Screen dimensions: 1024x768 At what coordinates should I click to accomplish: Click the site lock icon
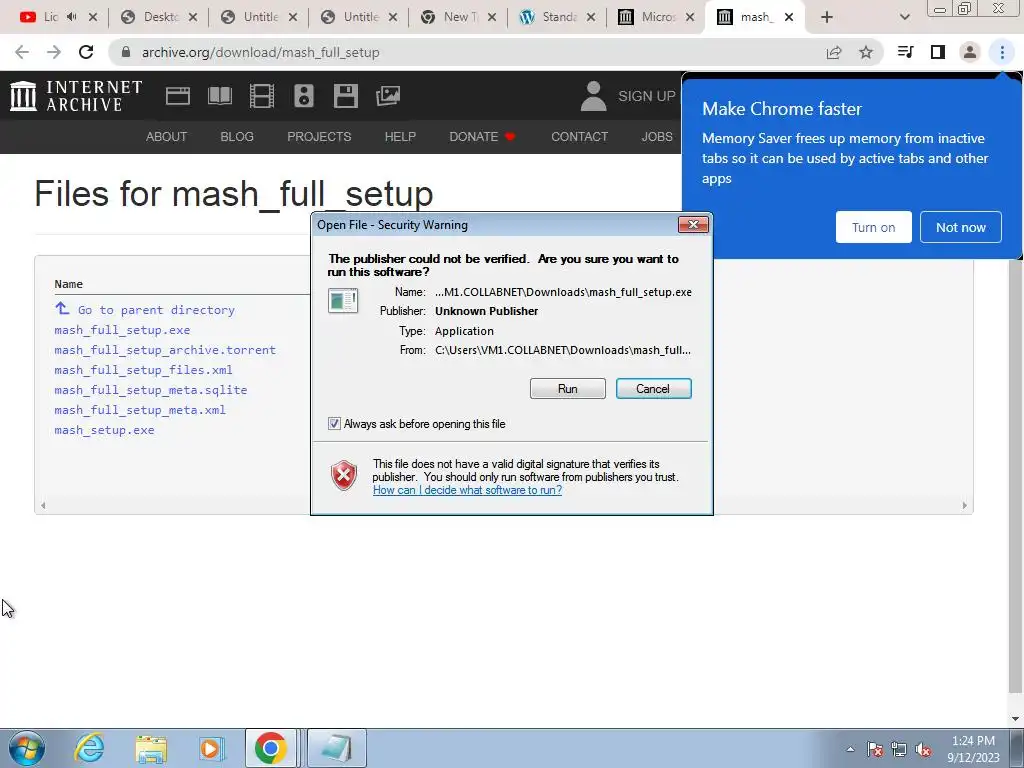[x=127, y=52]
